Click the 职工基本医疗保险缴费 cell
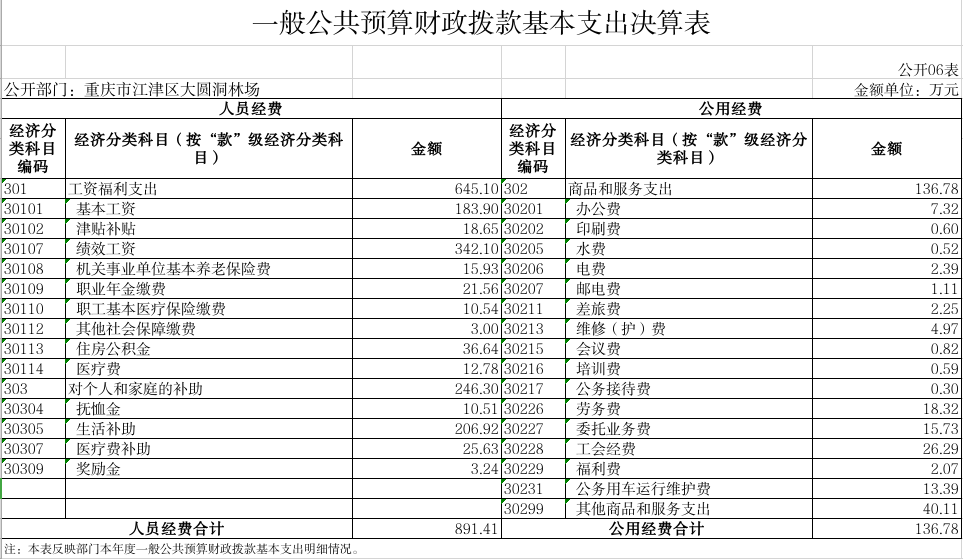This screenshot has width=963, height=559. pyautogui.click(x=209, y=308)
